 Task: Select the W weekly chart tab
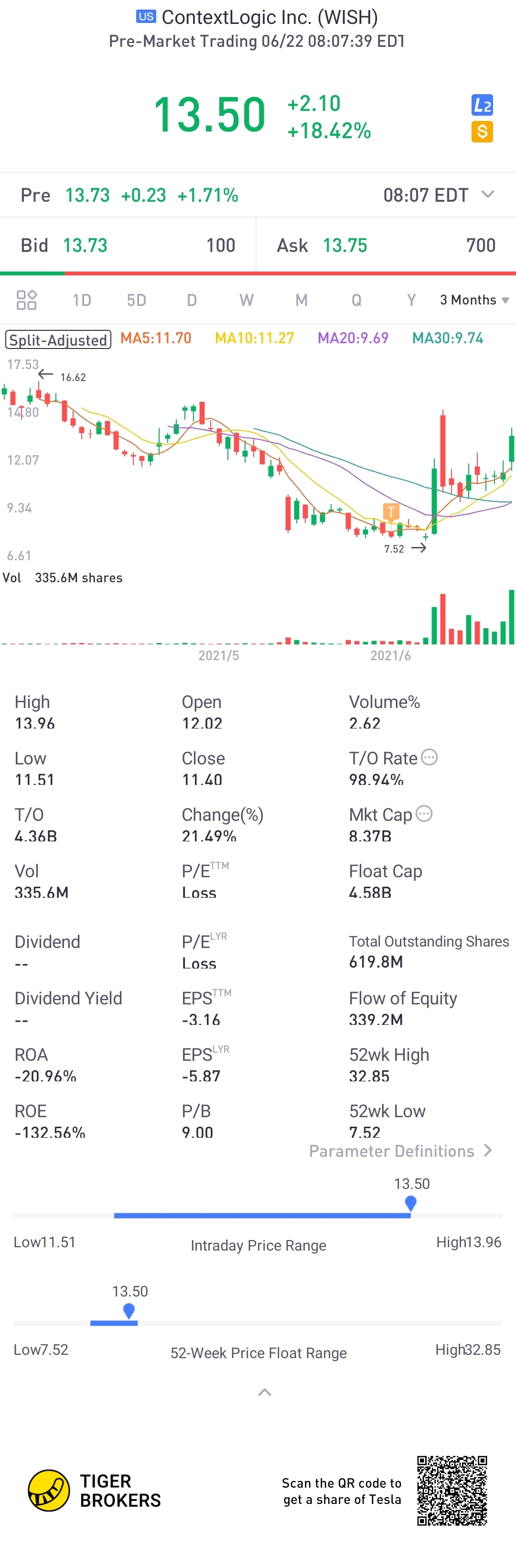(x=247, y=300)
